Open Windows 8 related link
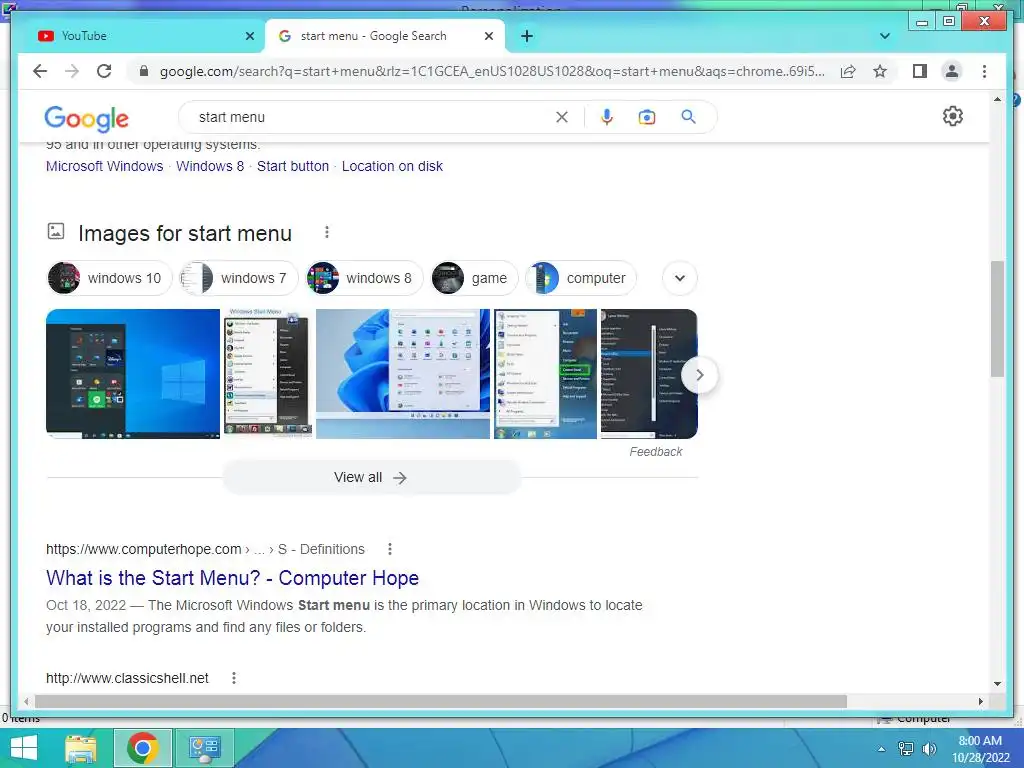1024x768 pixels. (x=210, y=166)
